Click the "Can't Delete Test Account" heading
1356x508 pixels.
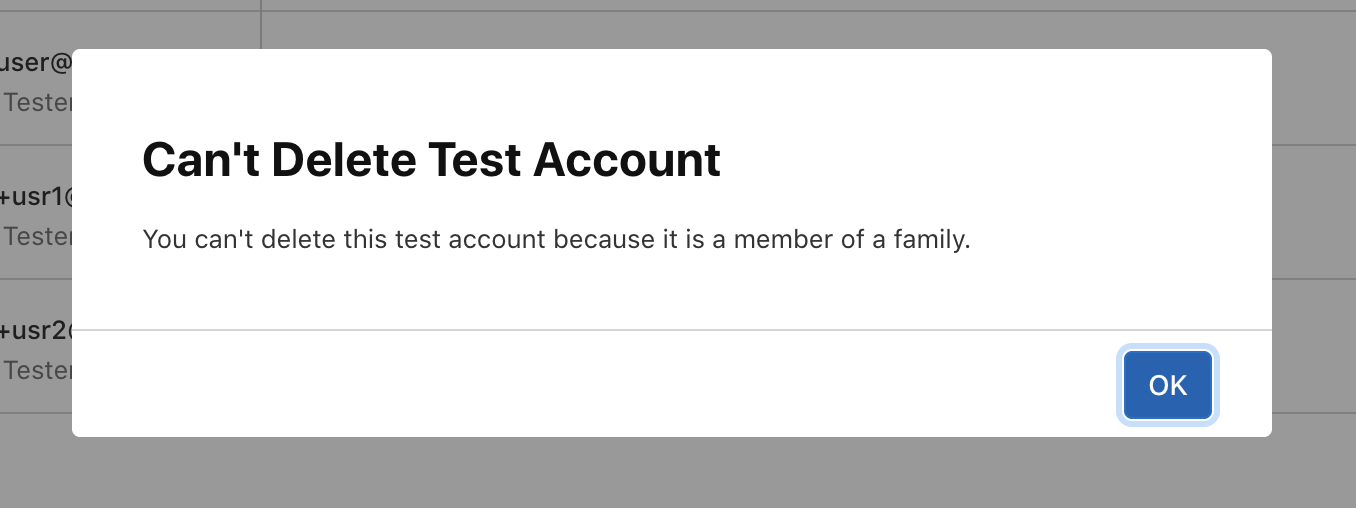point(431,160)
